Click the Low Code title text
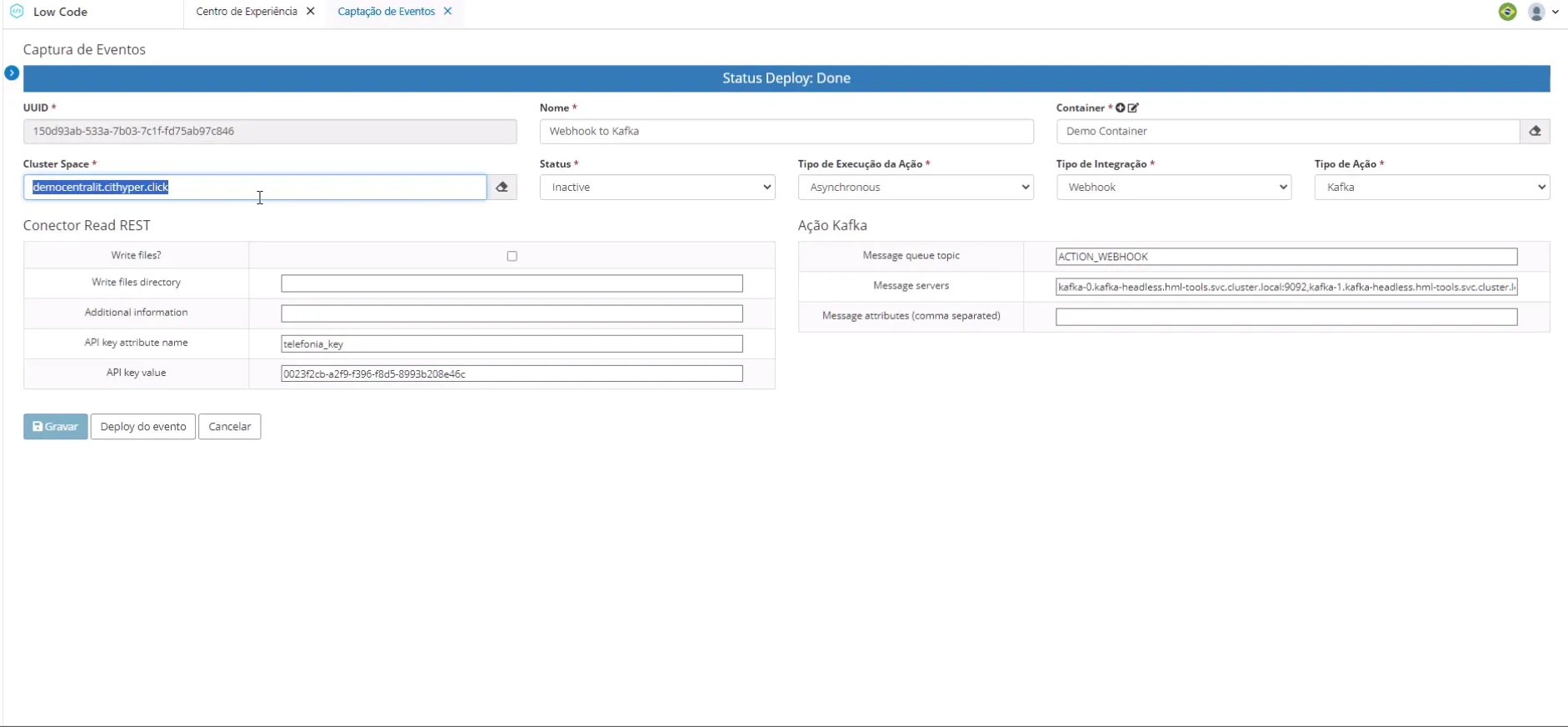1568x727 pixels. click(60, 12)
